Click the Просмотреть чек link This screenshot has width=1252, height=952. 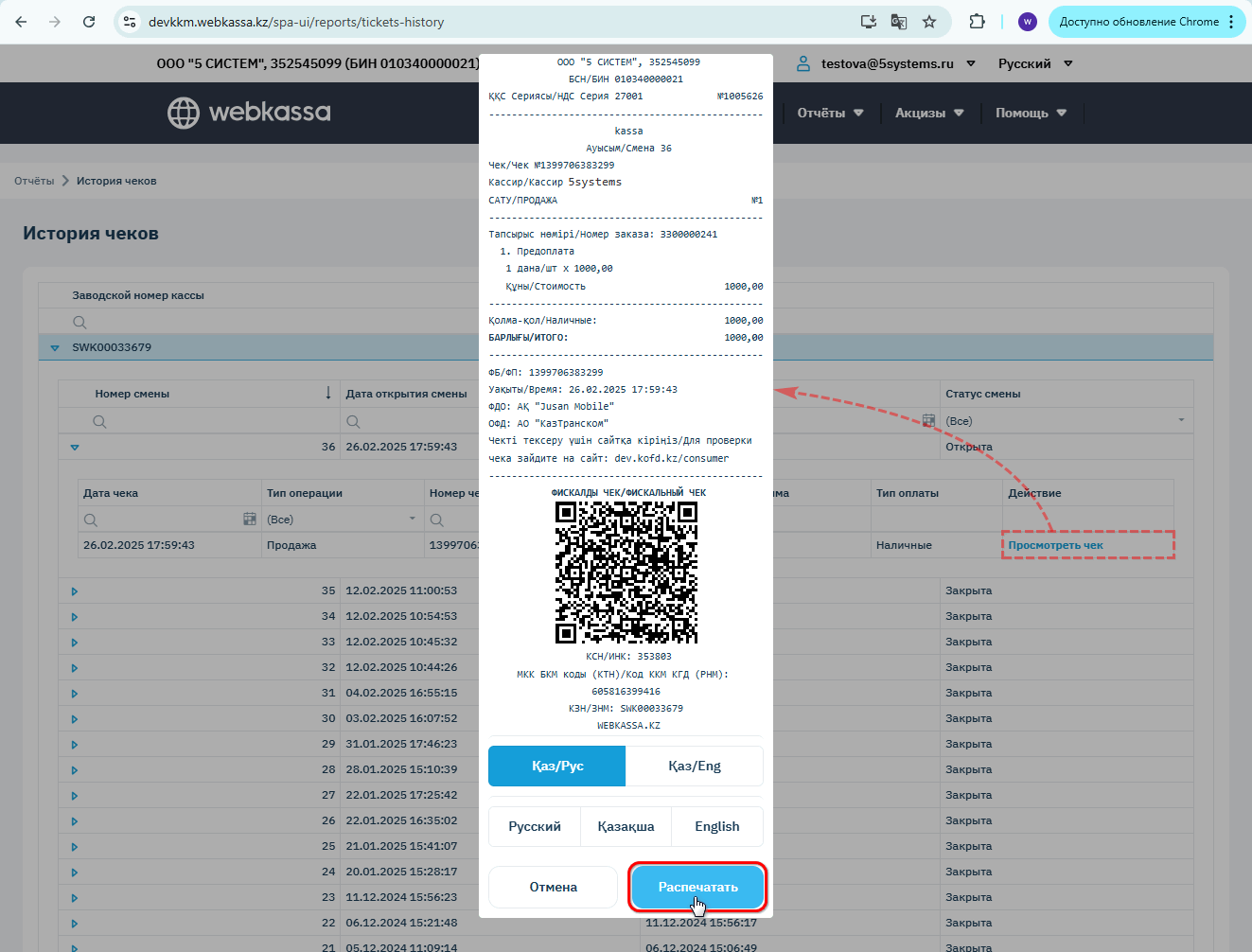[1055, 545]
